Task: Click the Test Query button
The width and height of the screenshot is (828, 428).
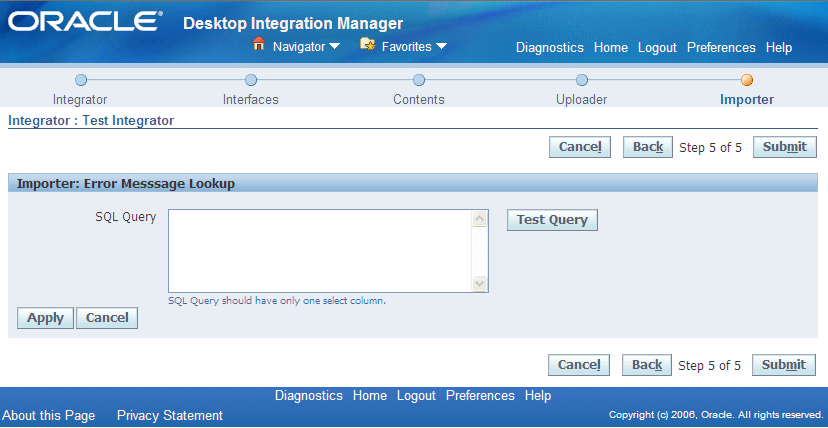Action: [x=552, y=220]
